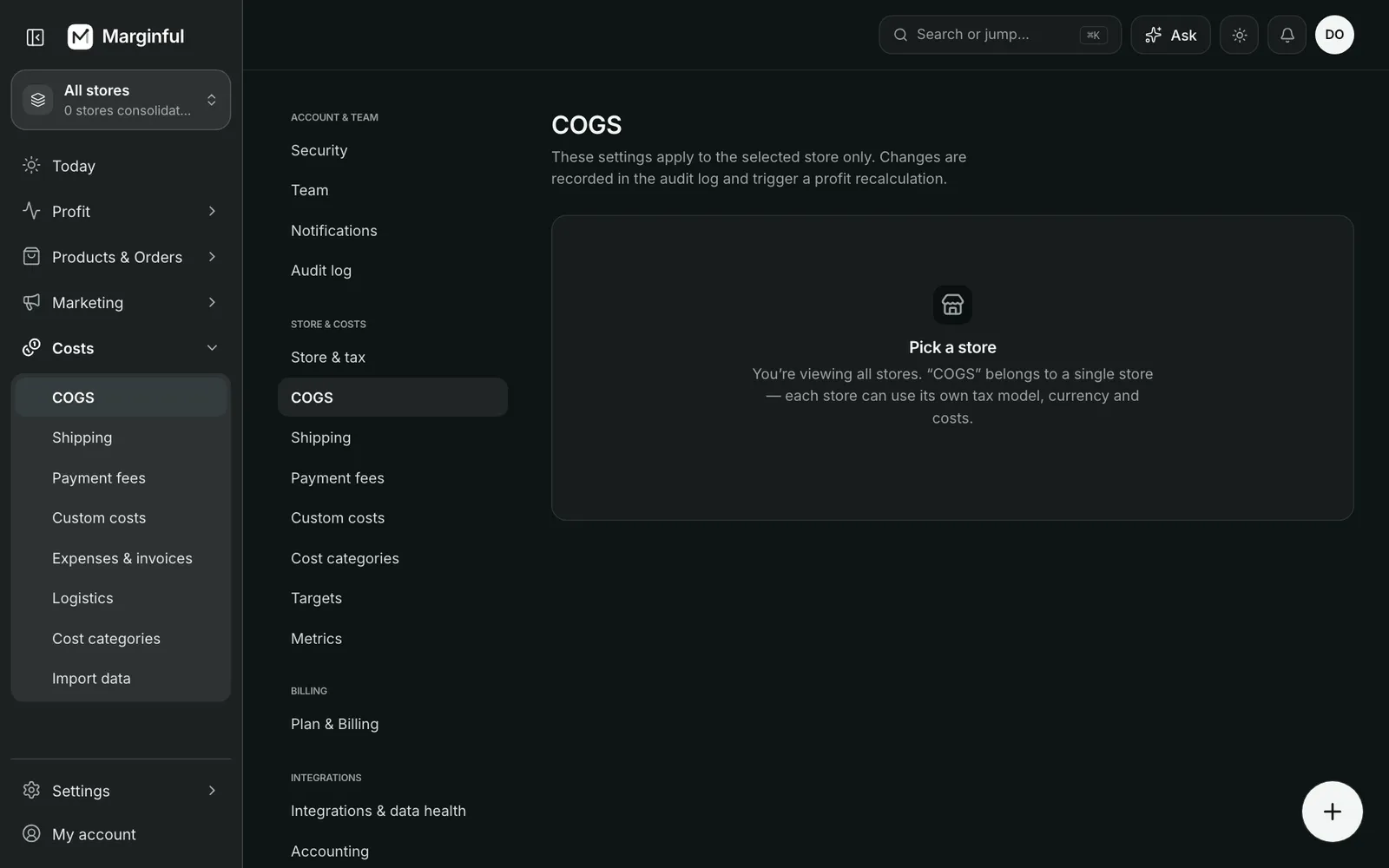
Task: Click the Products & Orders bag icon
Action: pos(31,256)
